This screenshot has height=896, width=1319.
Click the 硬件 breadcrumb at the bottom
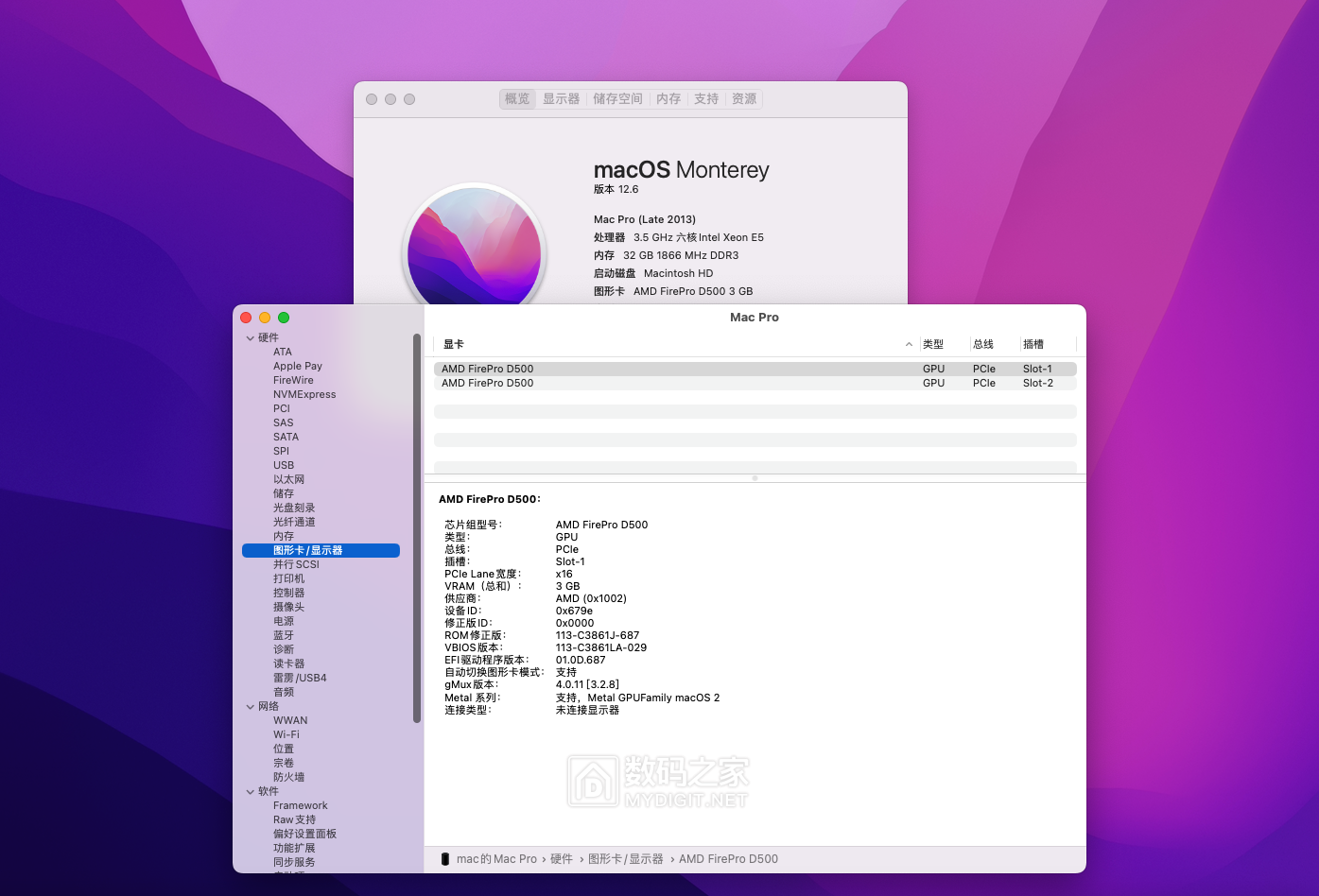click(x=560, y=858)
